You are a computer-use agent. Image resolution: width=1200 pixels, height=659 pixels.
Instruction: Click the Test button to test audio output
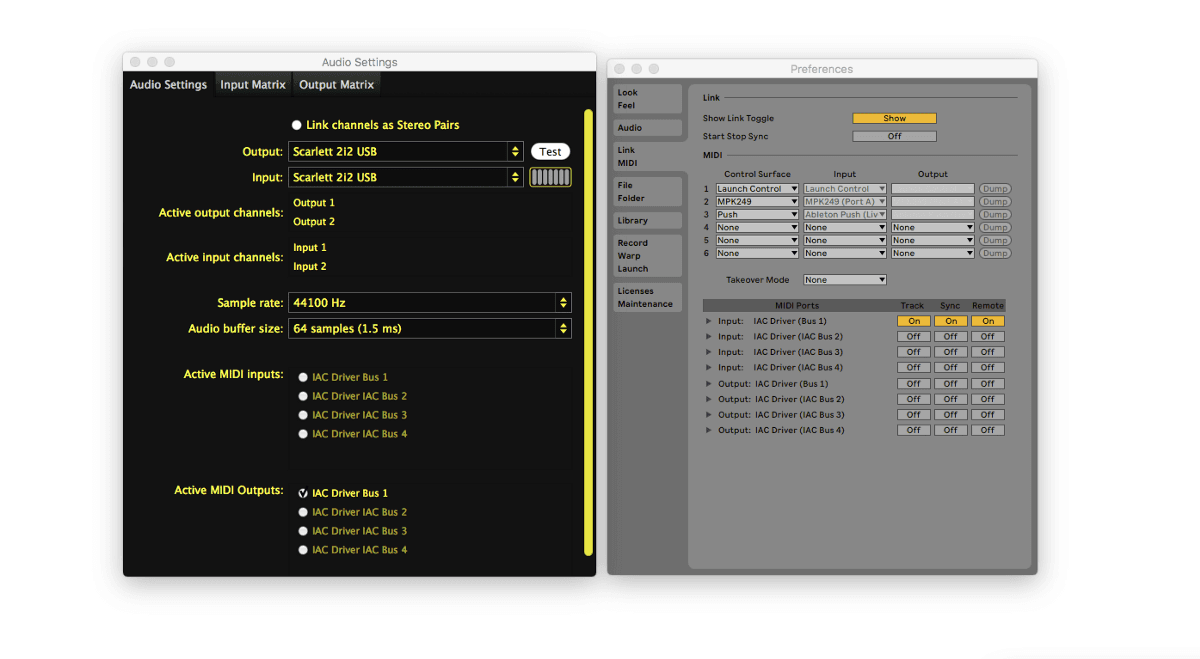click(549, 151)
